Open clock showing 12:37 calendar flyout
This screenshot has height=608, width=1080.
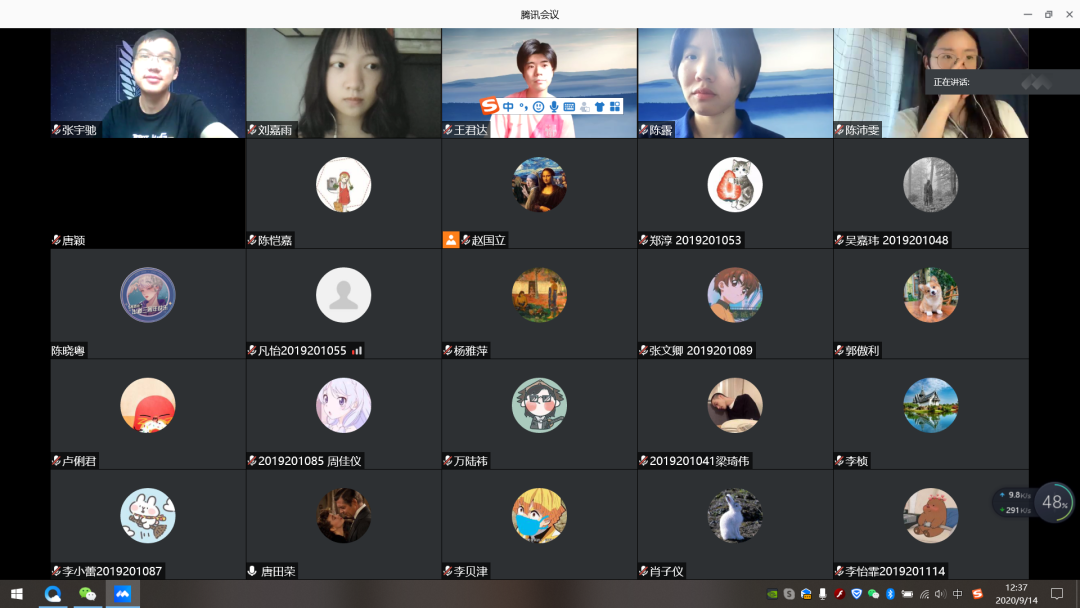(1018, 594)
